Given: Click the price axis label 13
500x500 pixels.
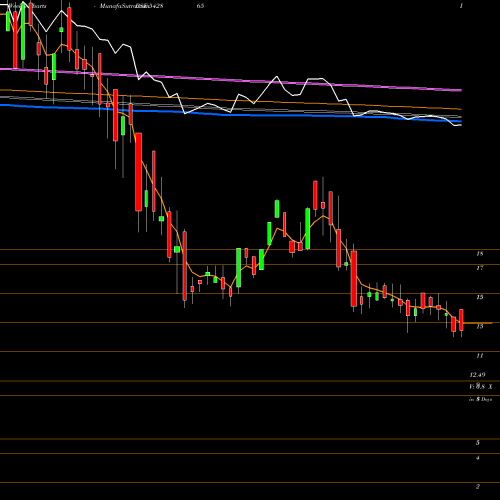Looking at the screenshot, I should 480,326.
